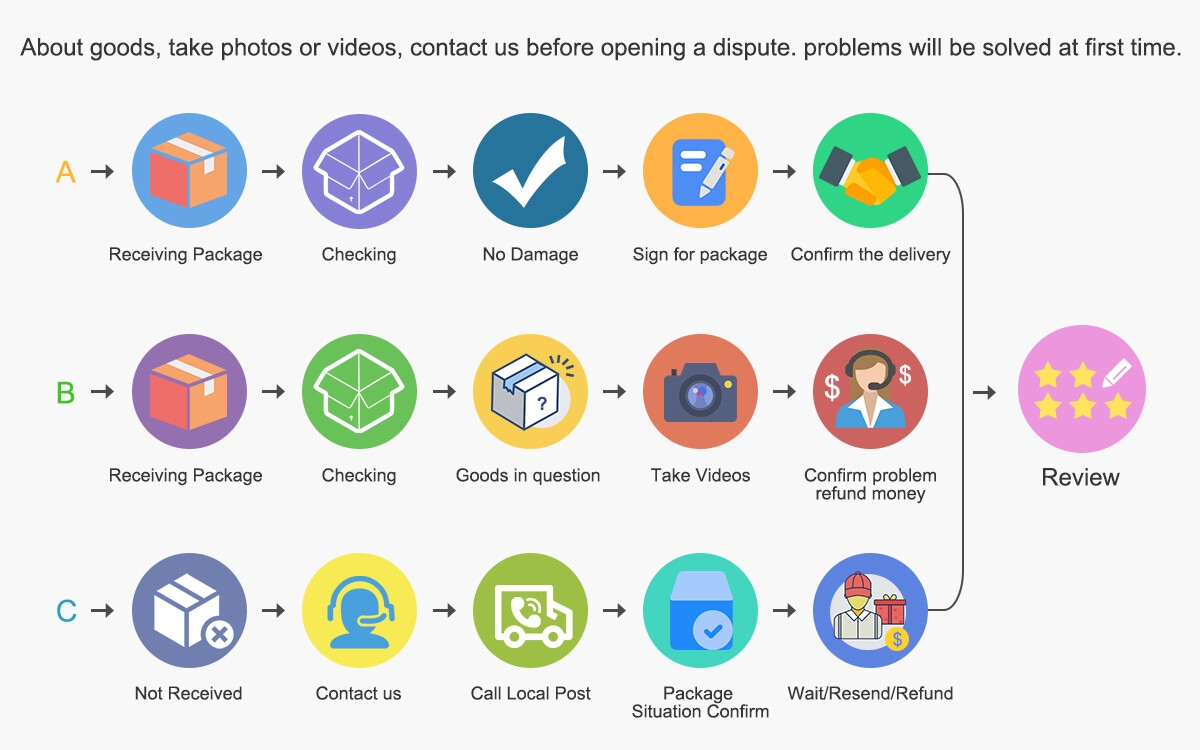Viewport: 1200px width, 750px height.
Task: Click the blue letter C label
Action: coord(66,611)
